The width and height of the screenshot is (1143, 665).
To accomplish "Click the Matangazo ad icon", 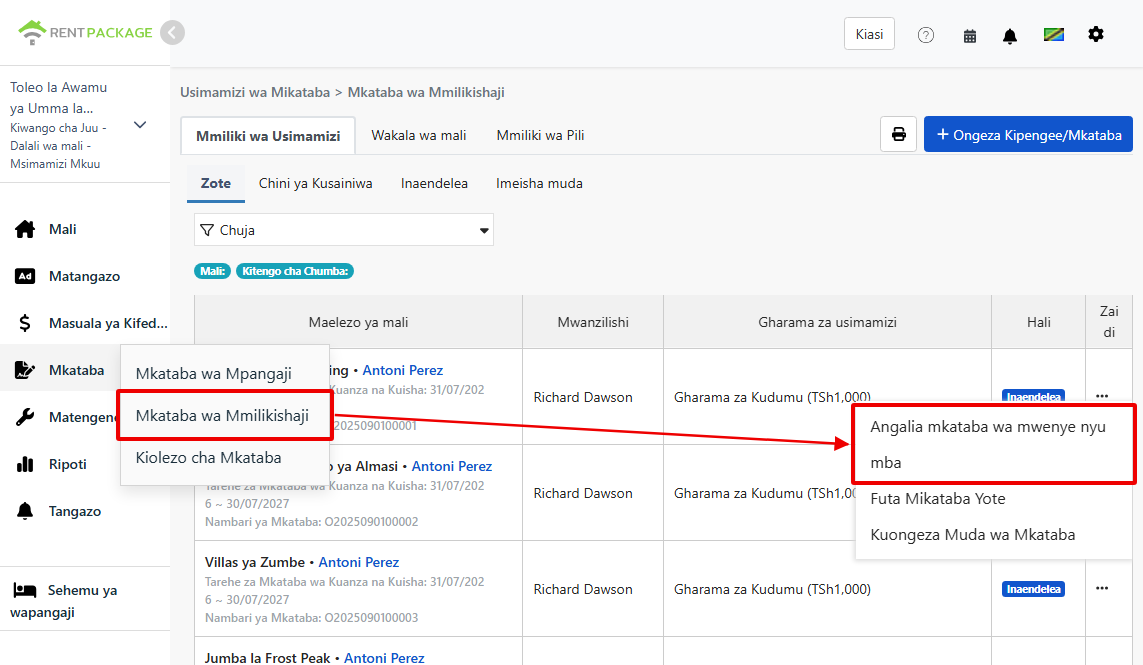I will pyautogui.click(x=25, y=276).
